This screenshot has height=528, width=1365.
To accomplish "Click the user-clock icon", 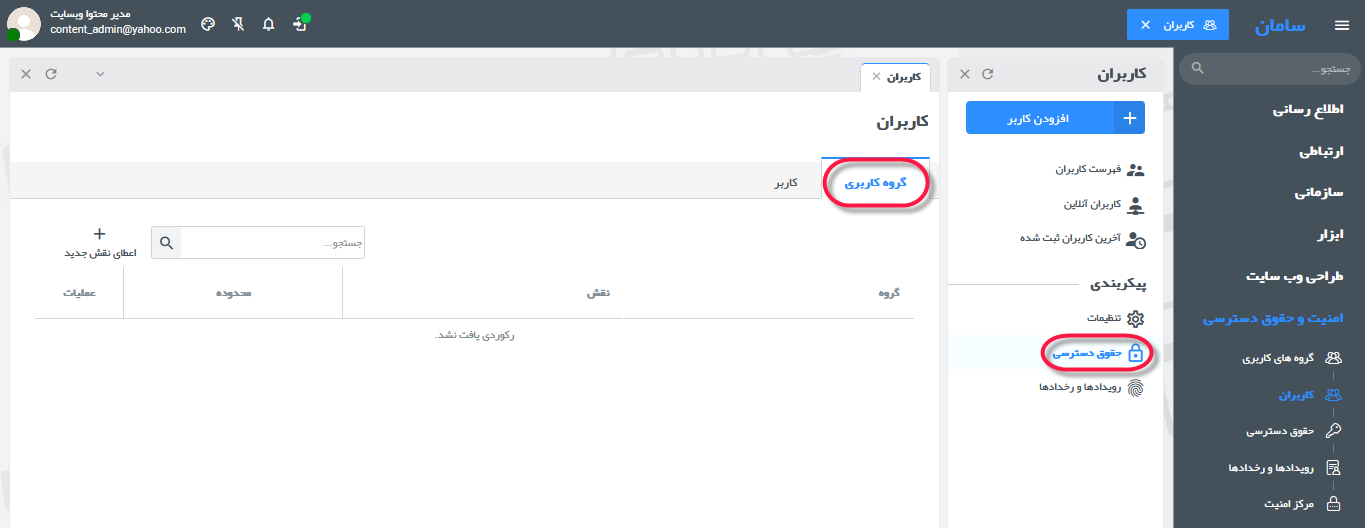I will pos(1136,239).
